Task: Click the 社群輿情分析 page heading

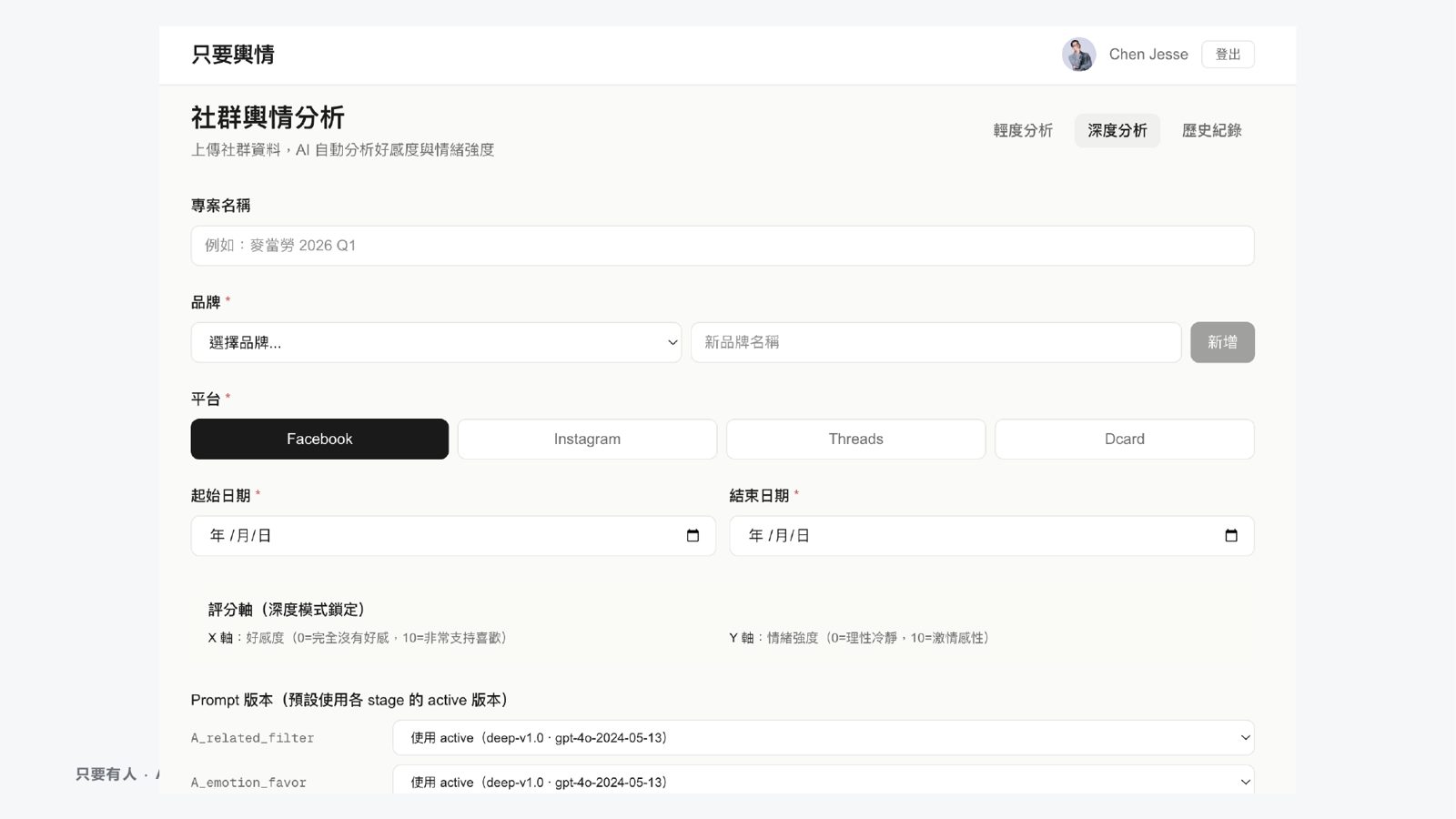Action: click(268, 117)
